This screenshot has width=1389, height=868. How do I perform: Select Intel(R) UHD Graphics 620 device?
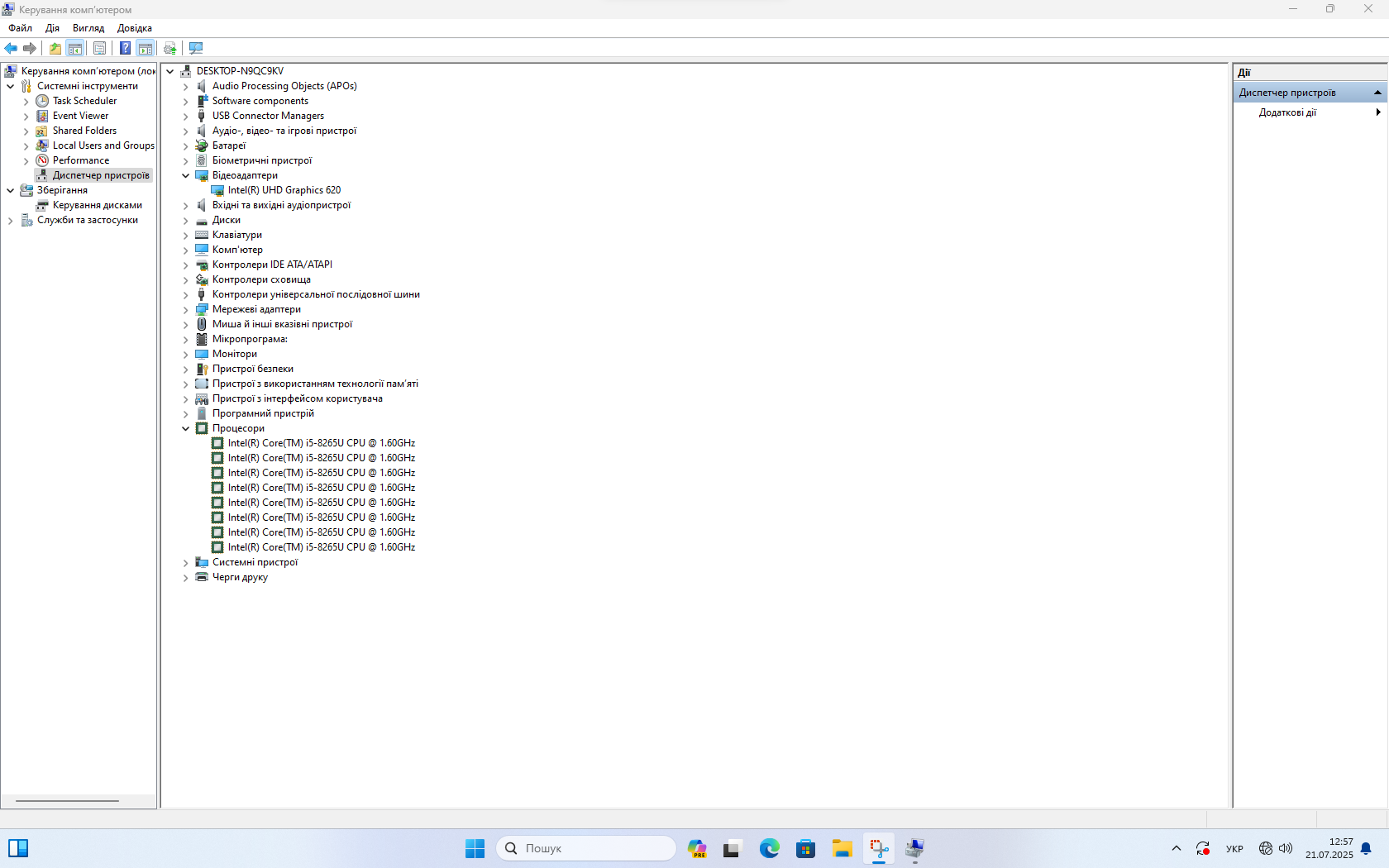click(x=284, y=190)
